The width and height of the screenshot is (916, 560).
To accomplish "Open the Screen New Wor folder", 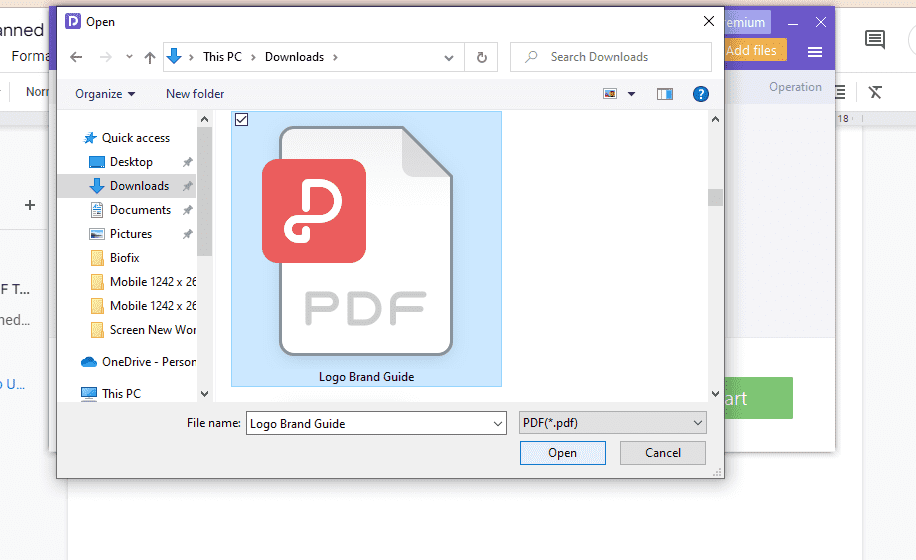I will tap(143, 330).
